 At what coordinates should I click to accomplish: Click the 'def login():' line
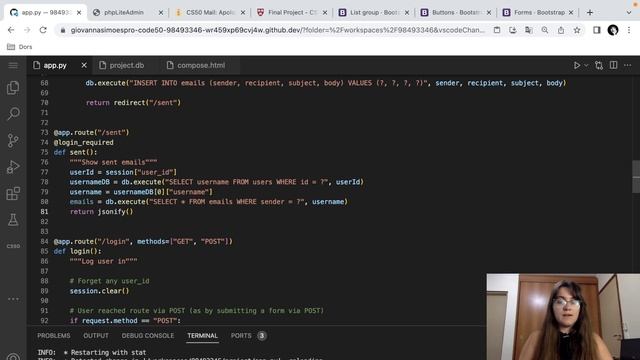tap(78, 251)
